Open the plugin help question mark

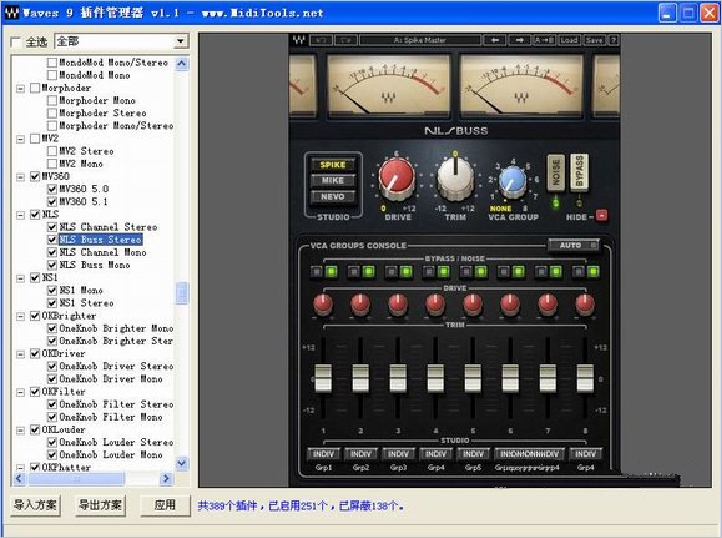(613, 41)
